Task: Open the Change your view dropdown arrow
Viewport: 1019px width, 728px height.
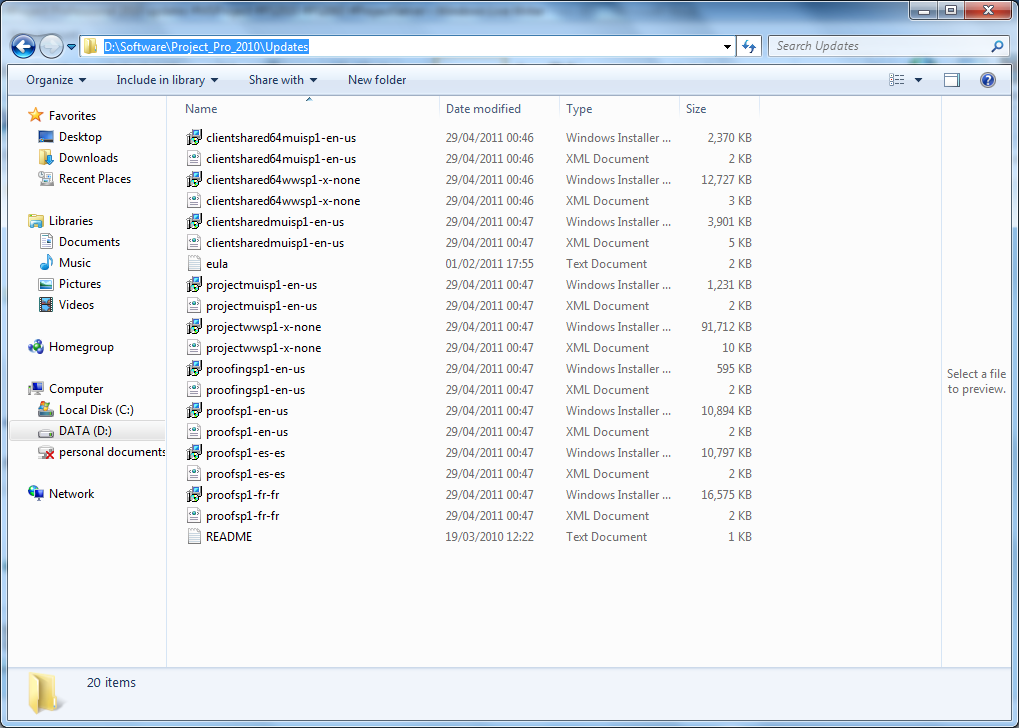Action: pyautogui.click(x=918, y=80)
